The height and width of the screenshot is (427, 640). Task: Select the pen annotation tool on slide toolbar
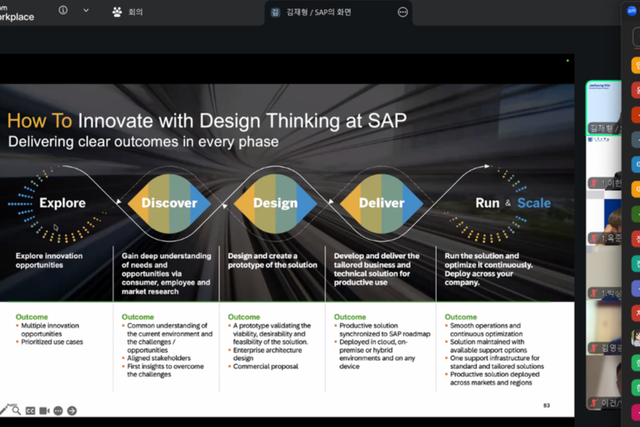pyautogui.click(x=4, y=409)
